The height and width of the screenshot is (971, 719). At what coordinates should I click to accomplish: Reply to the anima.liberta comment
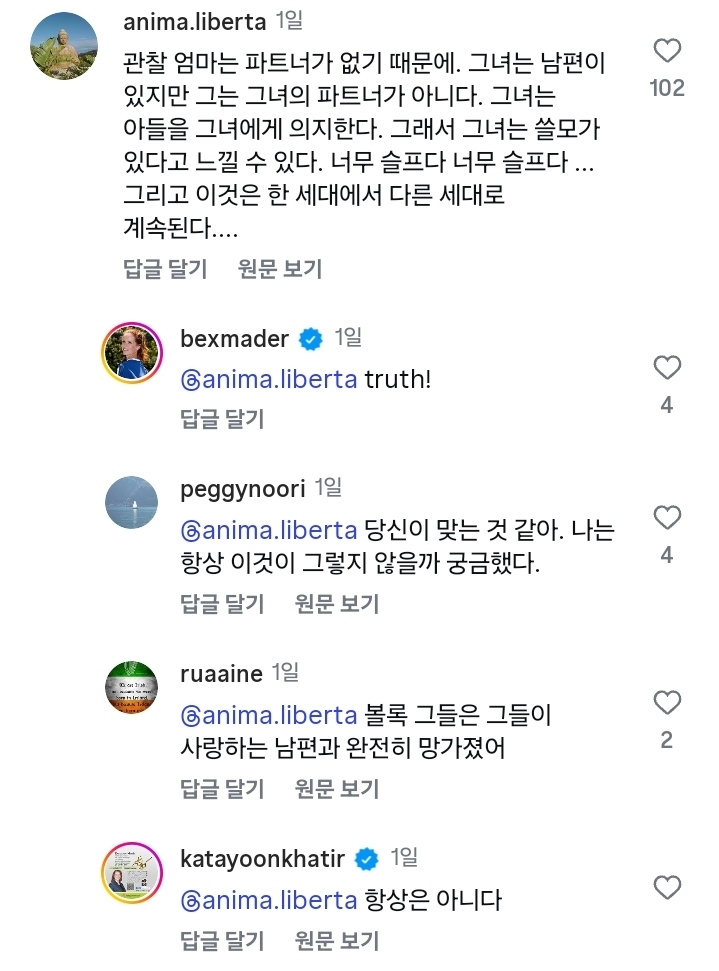click(x=165, y=269)
